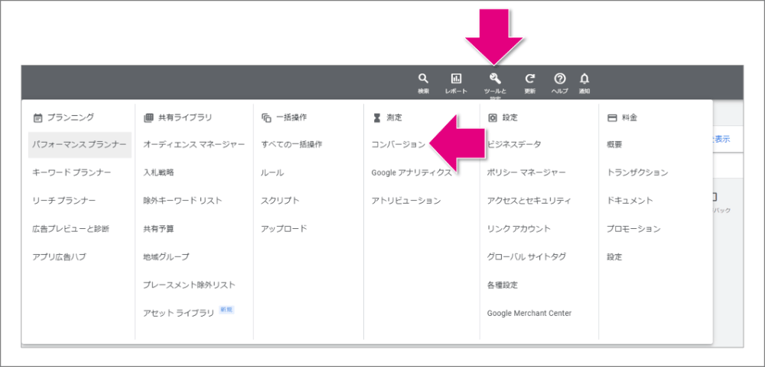The width and height of the screenshot is (765, 367).
Task: Select パフォーマンス プランナー
Action: (80, 144)
